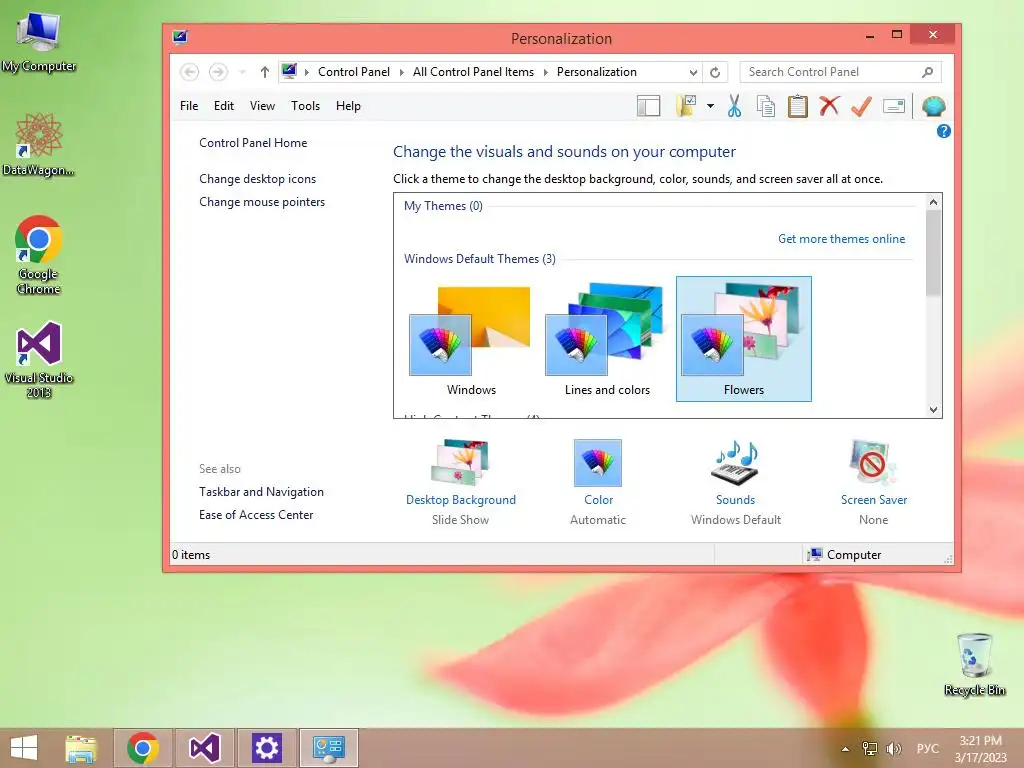Viewport: 1024px width, 768px height.
Task: Click the preview pane layout icon
Action: 648,106
